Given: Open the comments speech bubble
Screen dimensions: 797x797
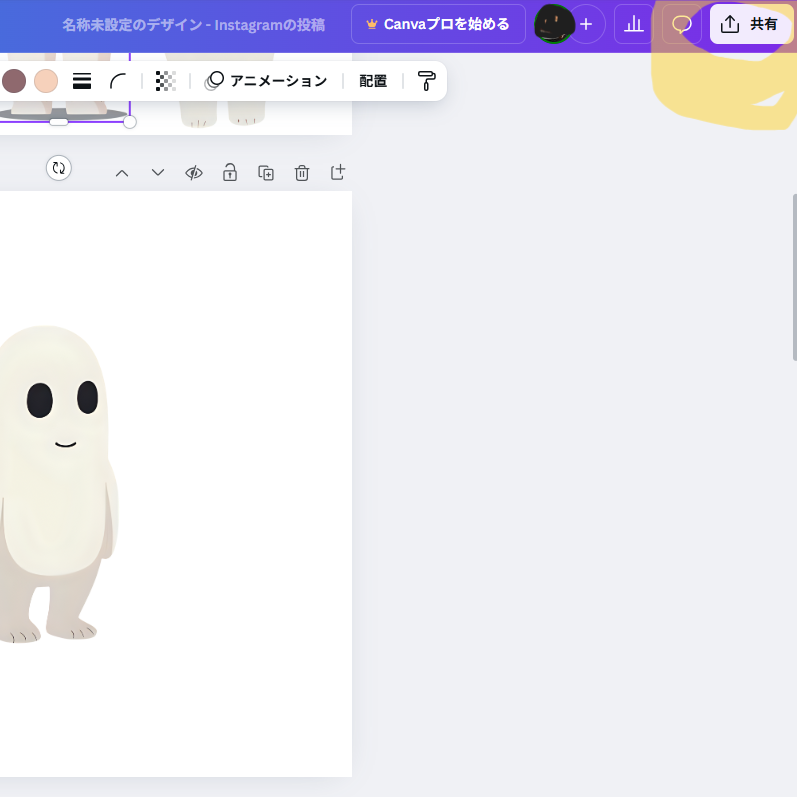Looking at the screenshot, I should pyautogui.click(x=682, y=24).
